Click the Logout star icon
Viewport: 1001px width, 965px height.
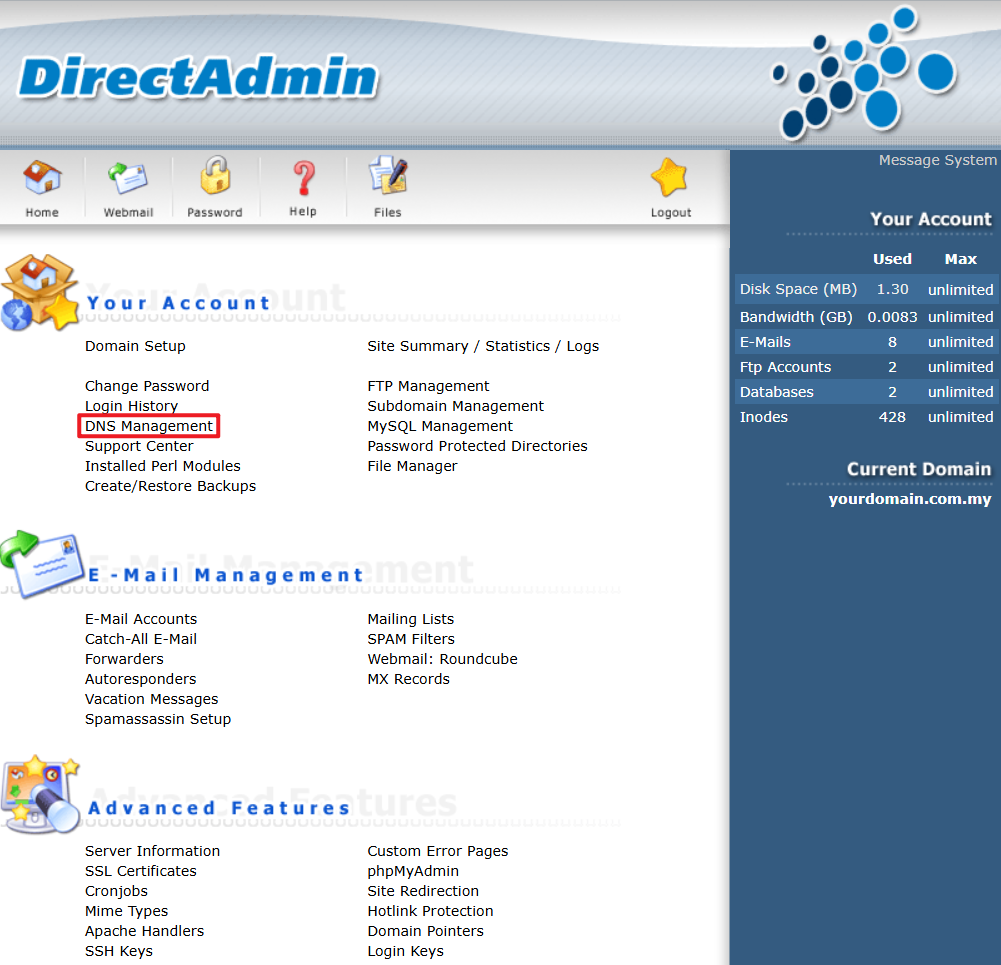[x=670, y=177]
